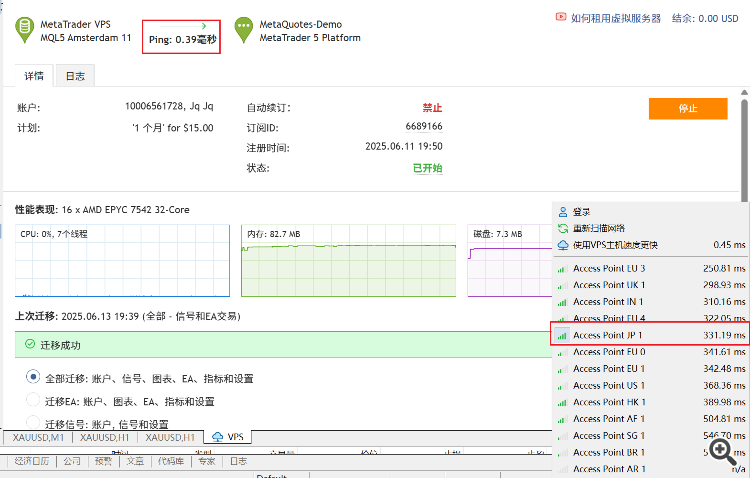The width and height of the screenshot is (750, 478).
Task: Click the Ping: 0.39毫秒 indicator
Action: click(182, 37)
